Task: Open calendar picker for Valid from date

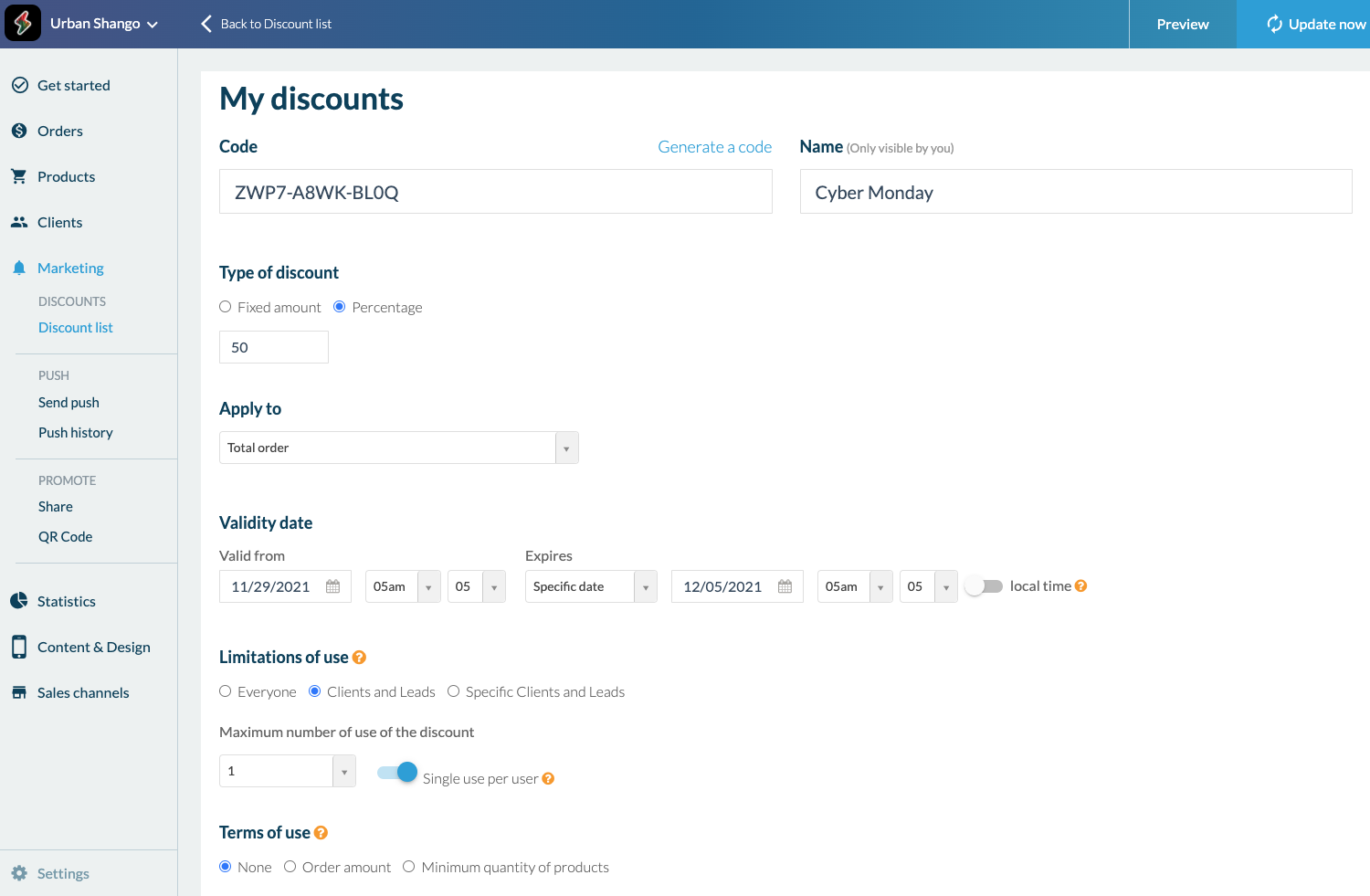Action: [332, 586]
